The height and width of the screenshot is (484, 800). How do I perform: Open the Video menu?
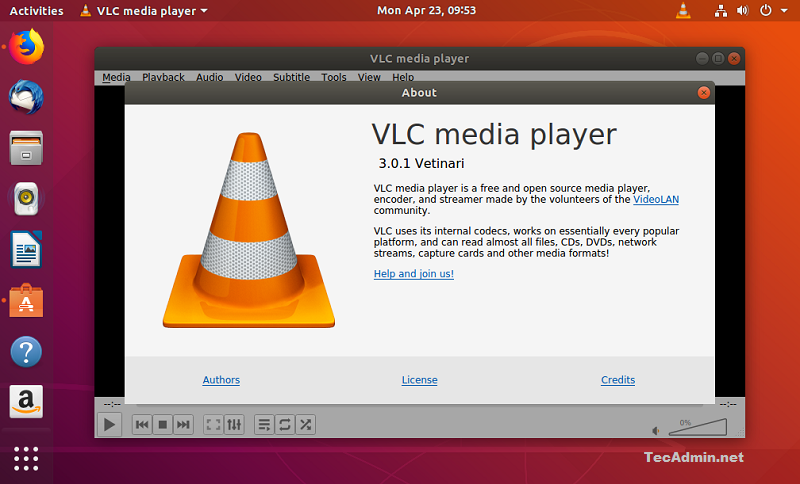point(248,78)
